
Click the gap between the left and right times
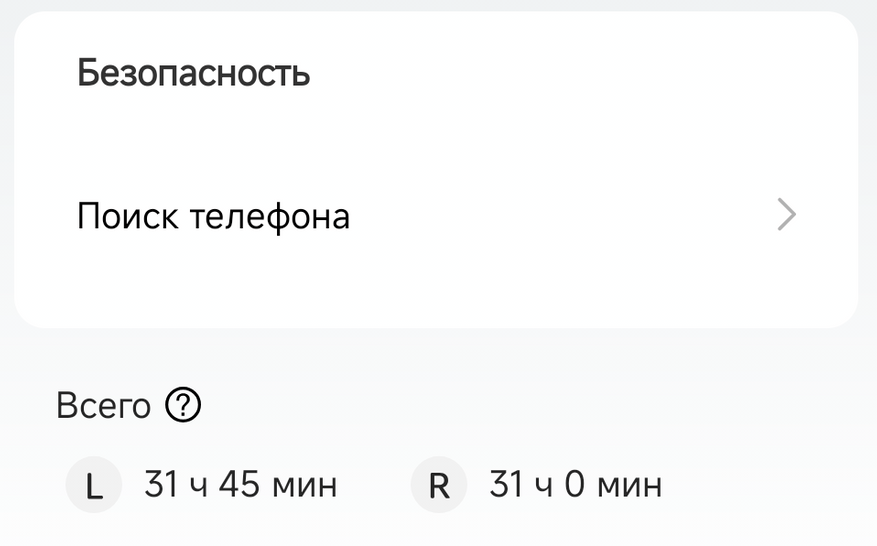[374, 486]
